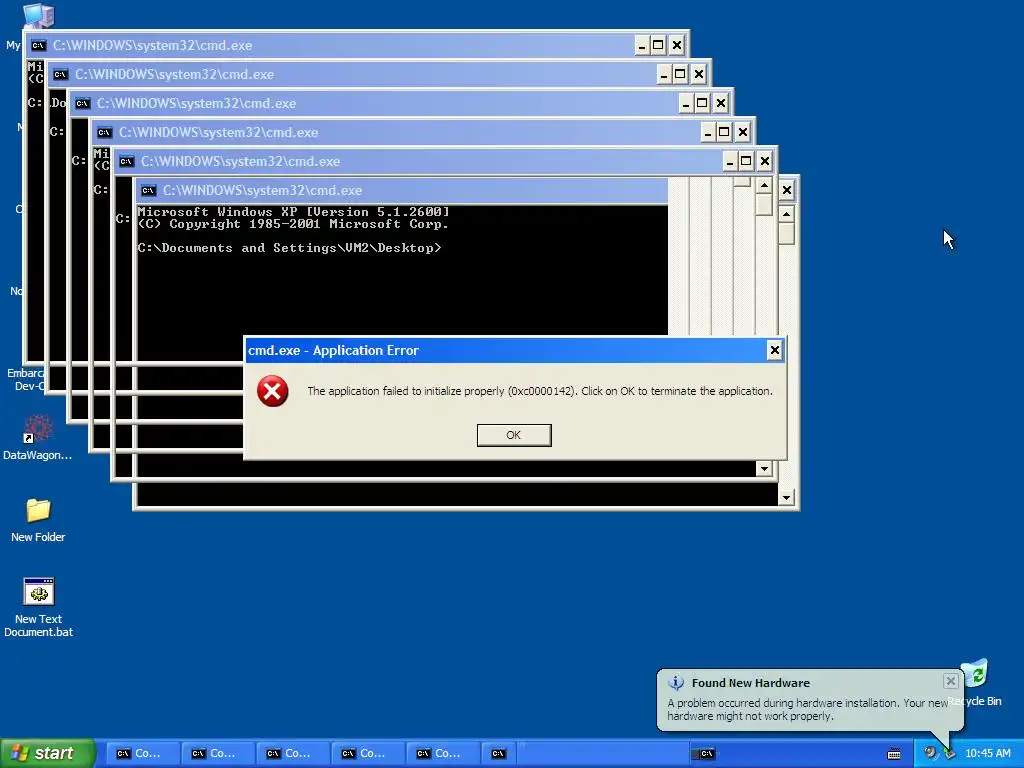The width and height of the screenshot is (1024, 768).
Task: Close the cmd.exe Application Error dialog
Action: tap(775, 351)
